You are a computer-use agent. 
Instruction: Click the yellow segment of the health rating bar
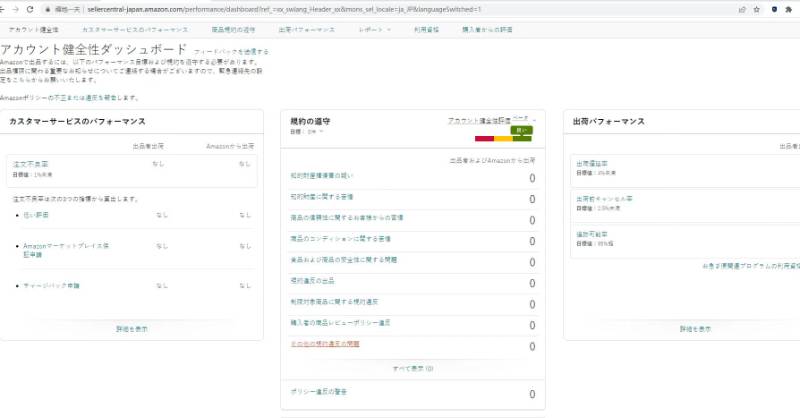point(503,139)
